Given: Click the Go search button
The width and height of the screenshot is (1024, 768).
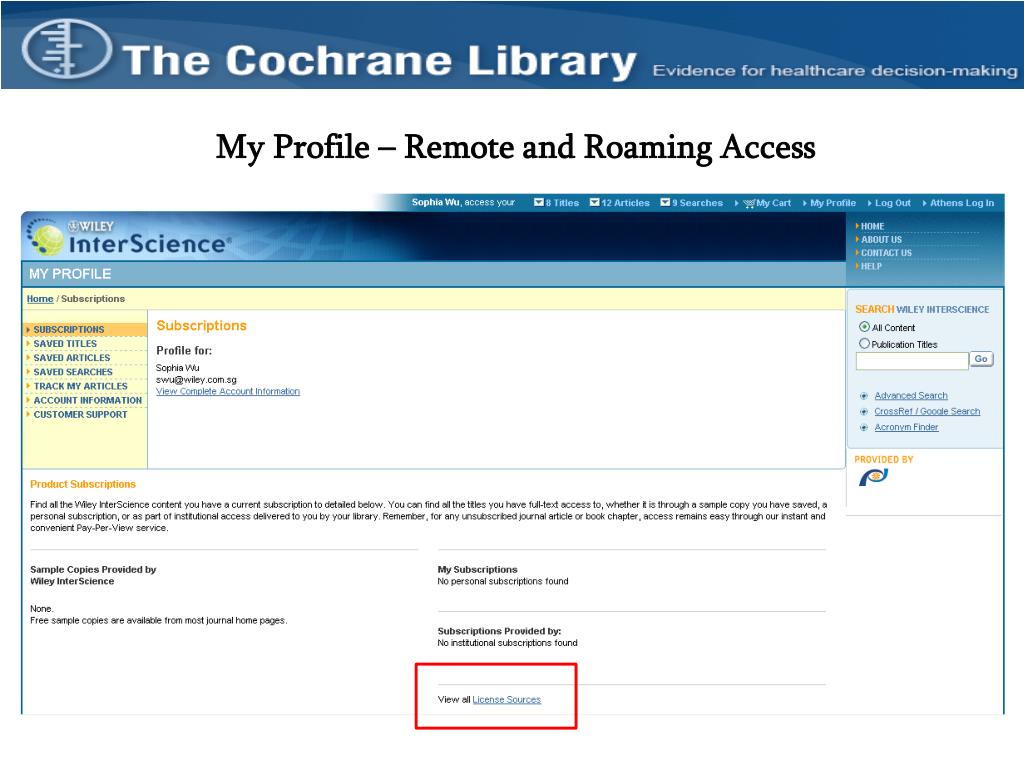Looking at the screenshot, I should (x=981, y=359).
